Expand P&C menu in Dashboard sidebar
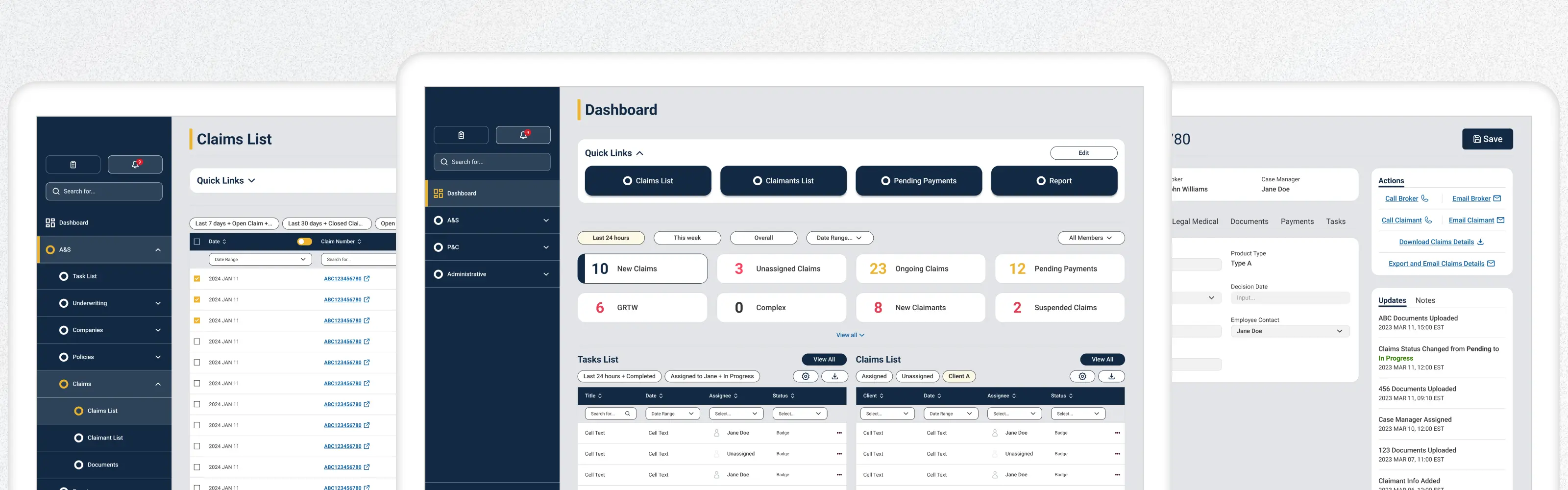Image resolution: width=1568 pixels, height=490 pixels. (x=546, y=247)
